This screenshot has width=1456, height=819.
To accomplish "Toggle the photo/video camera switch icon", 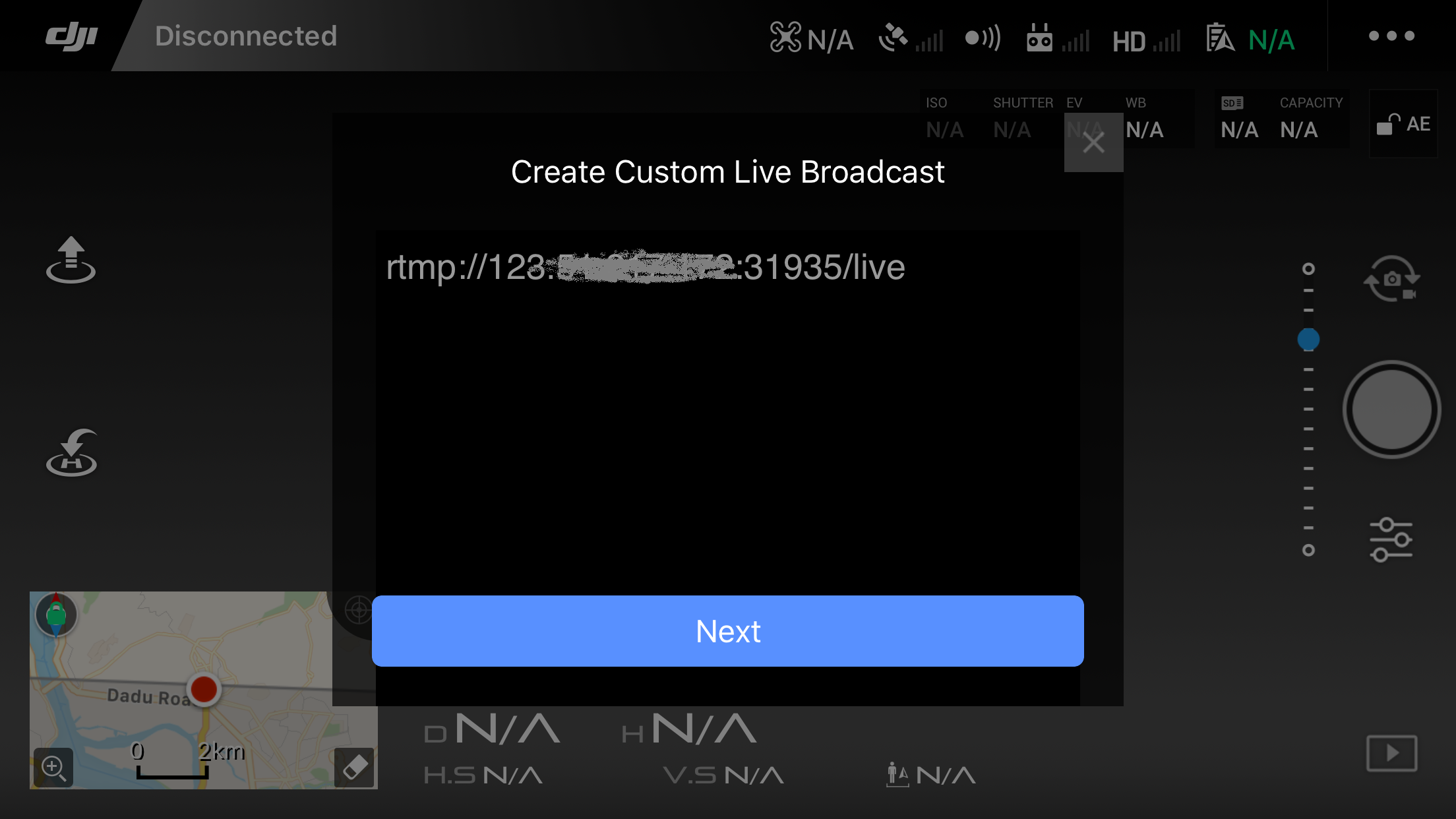I will click(1391, 278).
